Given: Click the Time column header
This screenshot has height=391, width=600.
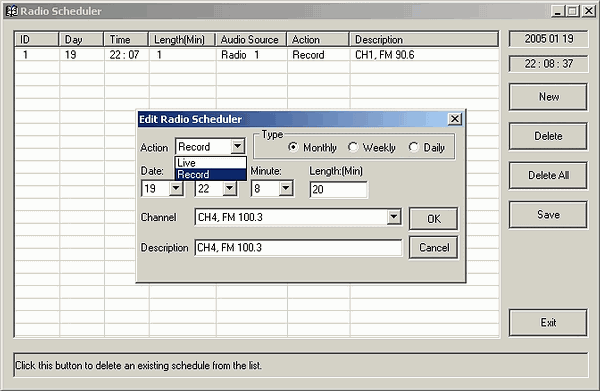Looking at the screenshot, I should 126,40.
